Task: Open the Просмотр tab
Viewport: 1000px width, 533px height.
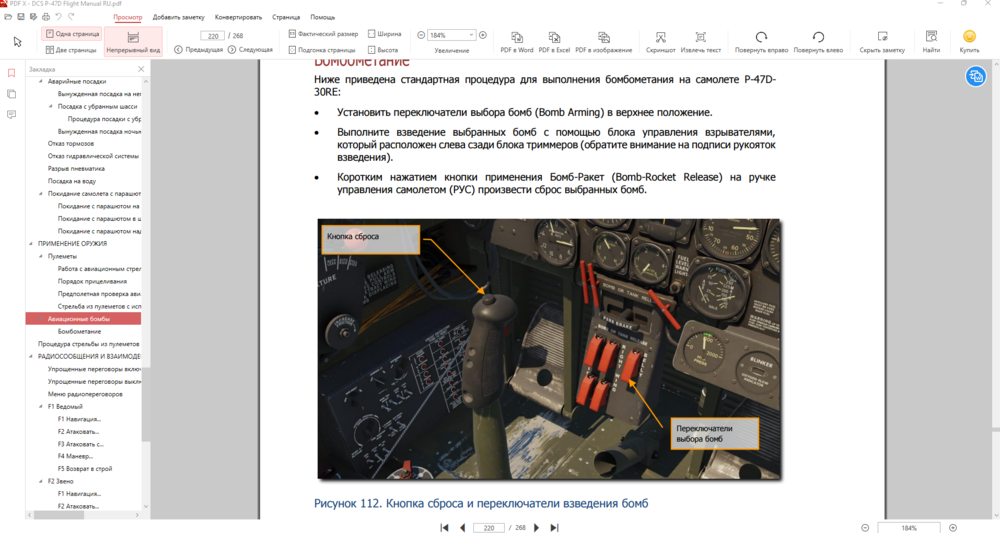Action: pyautogui.click(x=128, y=17)
